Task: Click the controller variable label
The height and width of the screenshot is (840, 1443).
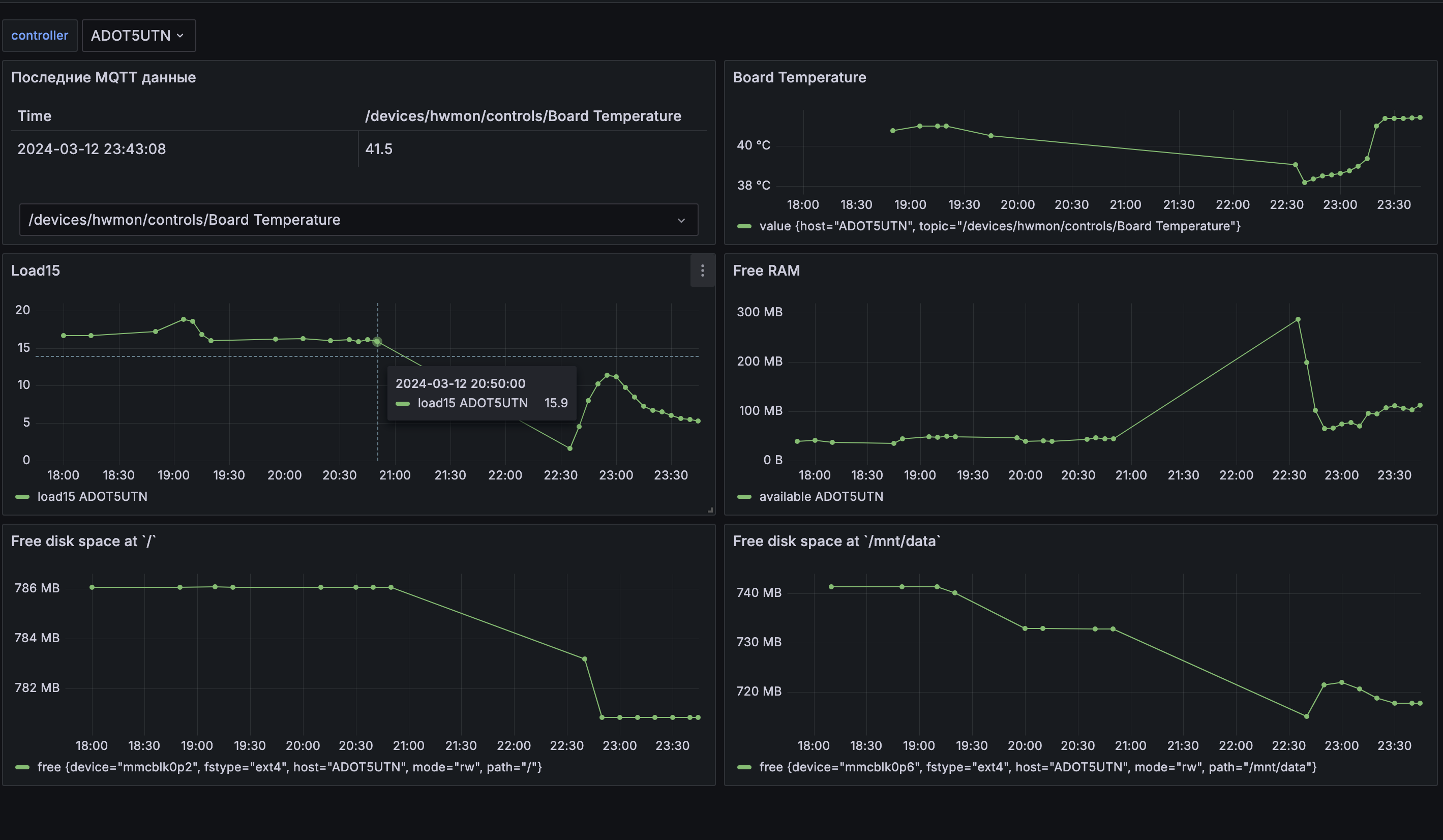Action: [x=40, y=36]
